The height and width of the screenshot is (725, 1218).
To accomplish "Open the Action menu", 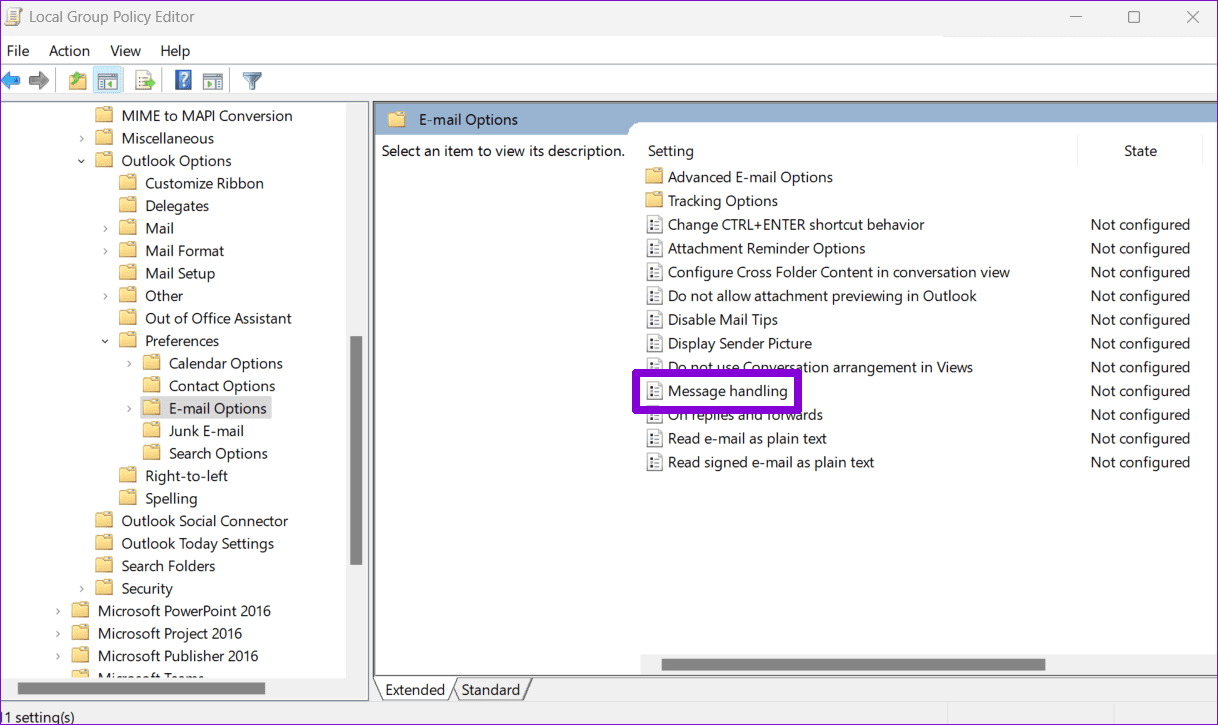I will [x=69, y=50].
